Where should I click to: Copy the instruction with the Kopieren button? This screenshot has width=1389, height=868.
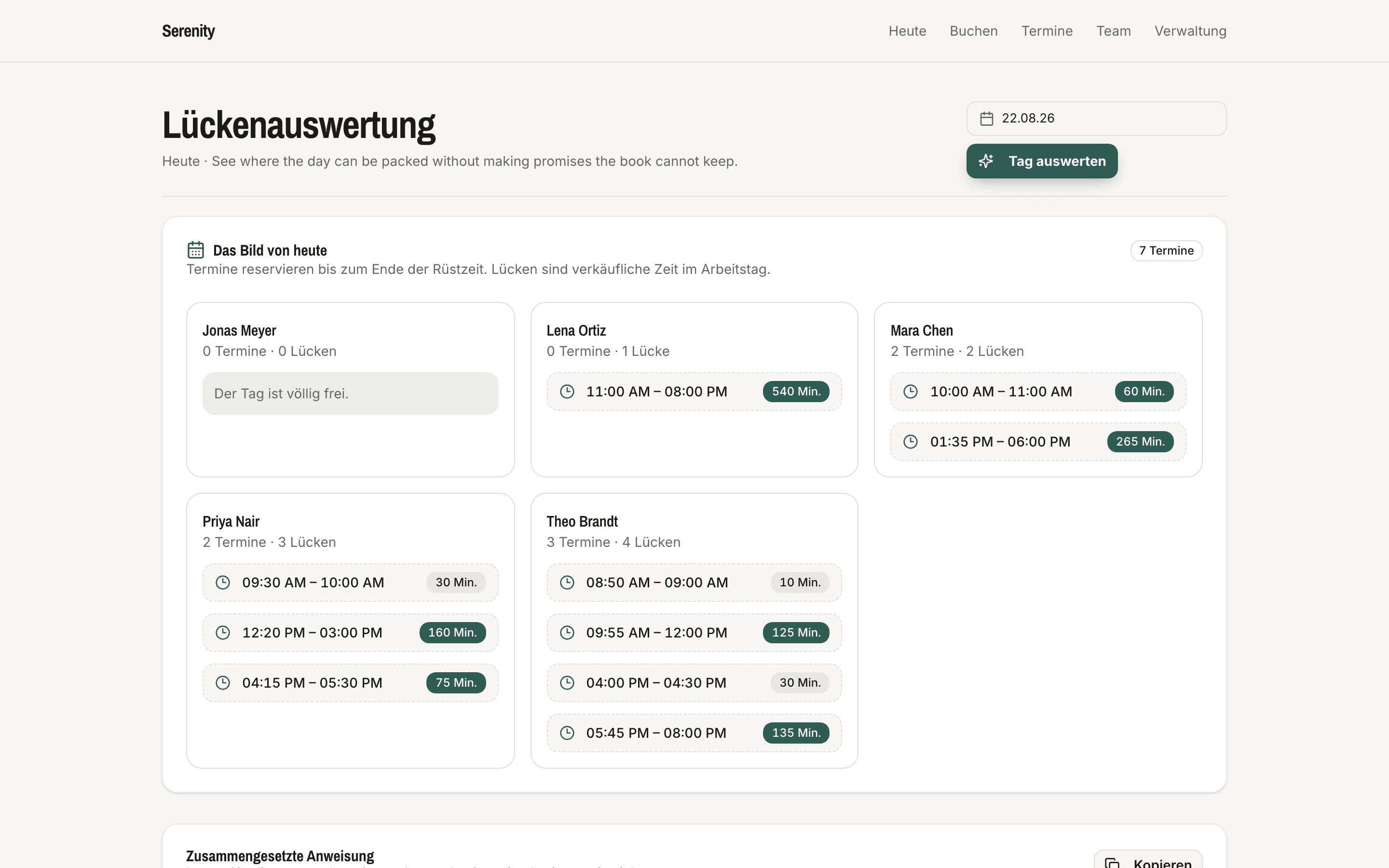coord(1148,859)
